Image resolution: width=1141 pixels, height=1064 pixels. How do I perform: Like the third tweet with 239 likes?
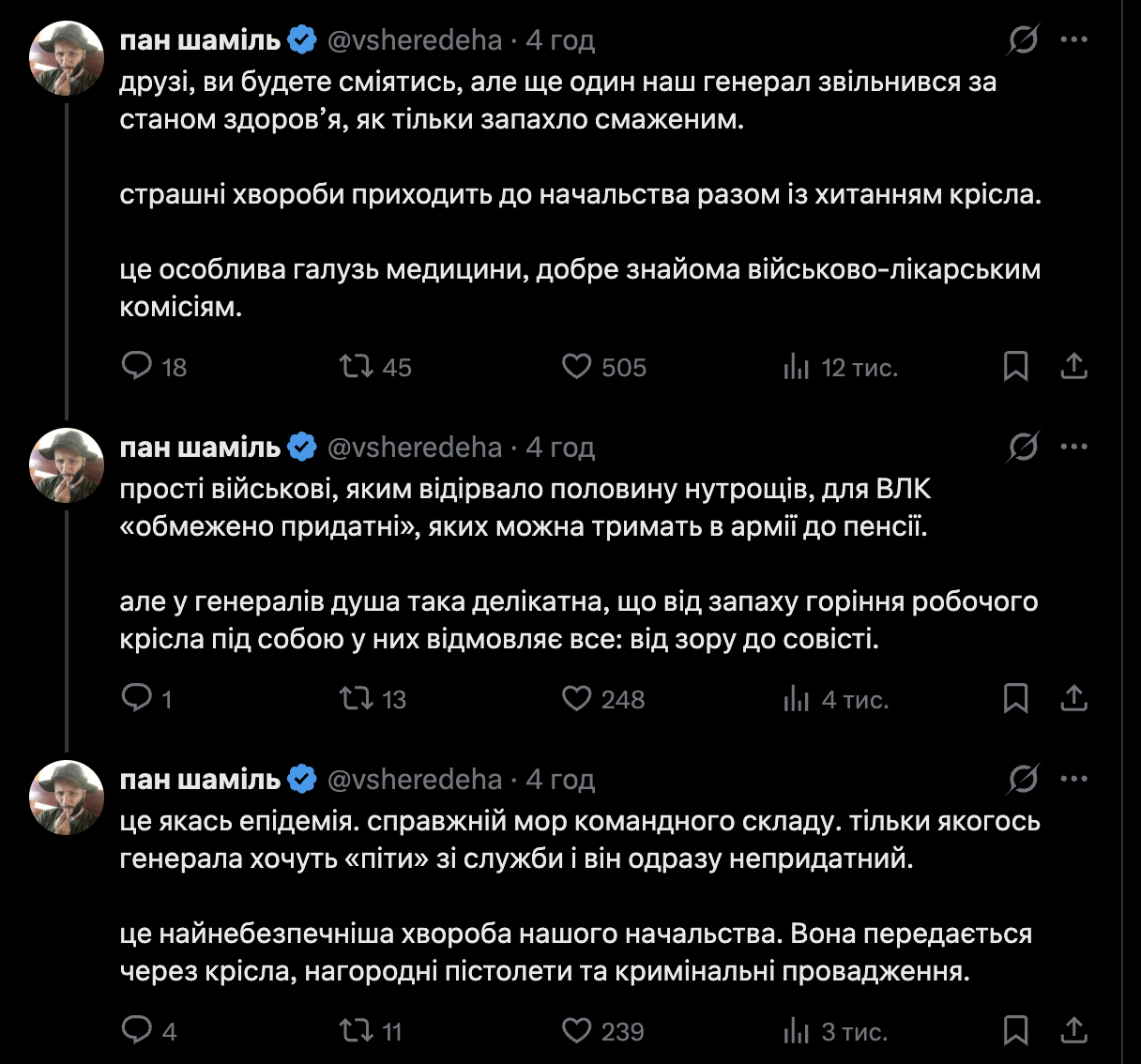coord(576,1030)
